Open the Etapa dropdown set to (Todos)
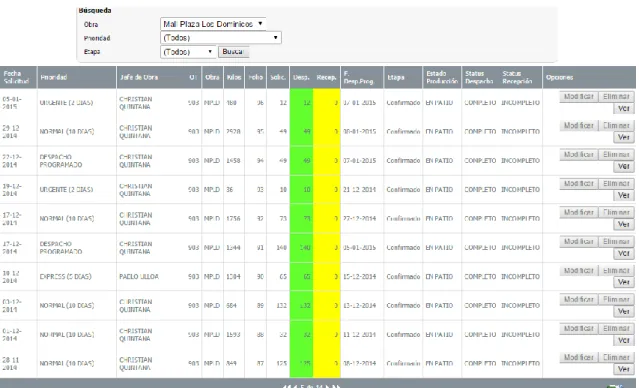 pos(188,52)
